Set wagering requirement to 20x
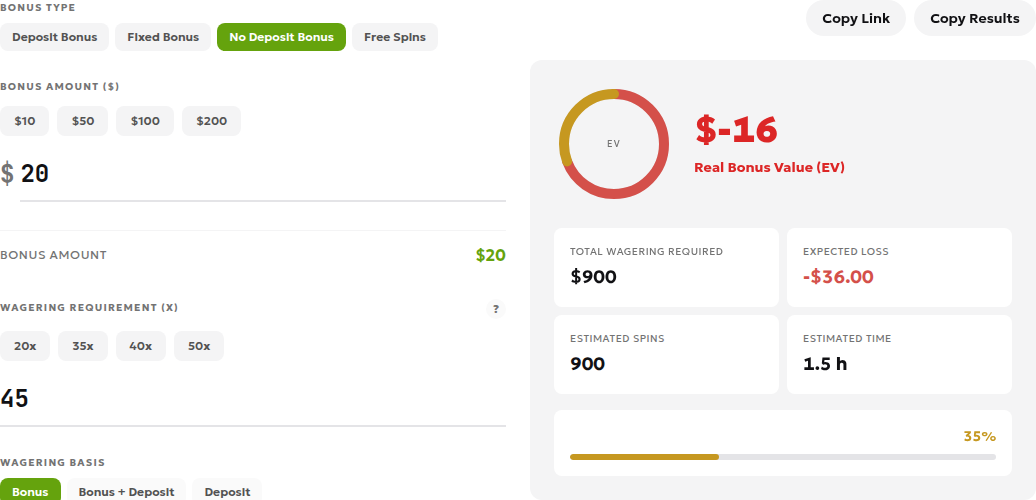Viewport: 1036px width, 500px height. click(24, 346)
